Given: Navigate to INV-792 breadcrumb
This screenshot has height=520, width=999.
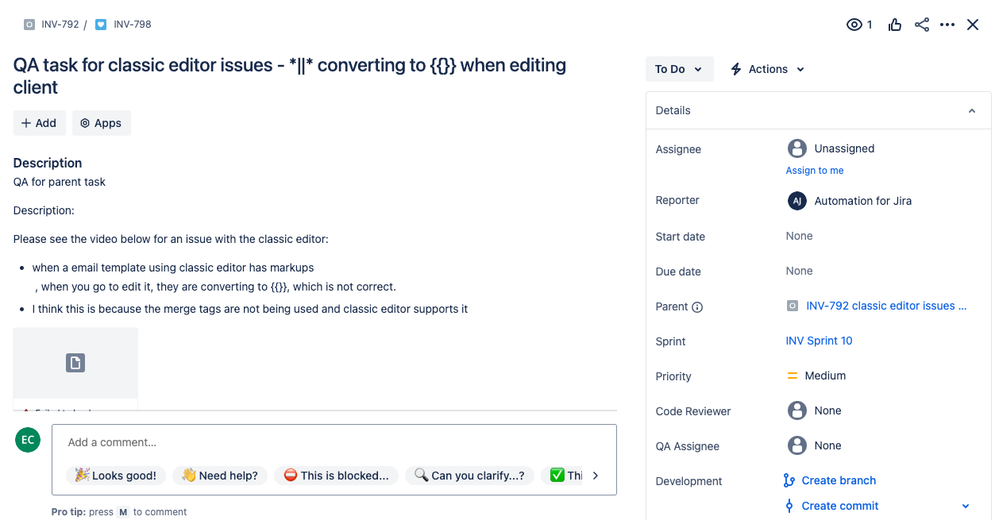Looking at the screenshot, I should (x=60, y=24).
